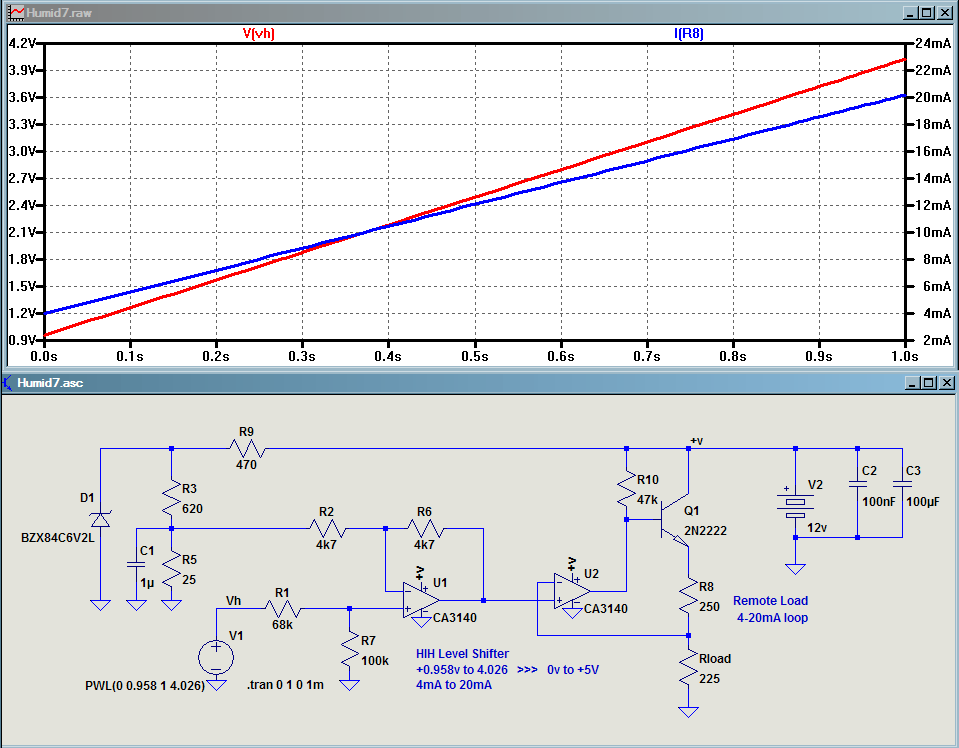This screenshot has width=959, height=748.
Task: Select the PWL(0 0.958 1 4.026) source value
Action: tap(145, 686)
